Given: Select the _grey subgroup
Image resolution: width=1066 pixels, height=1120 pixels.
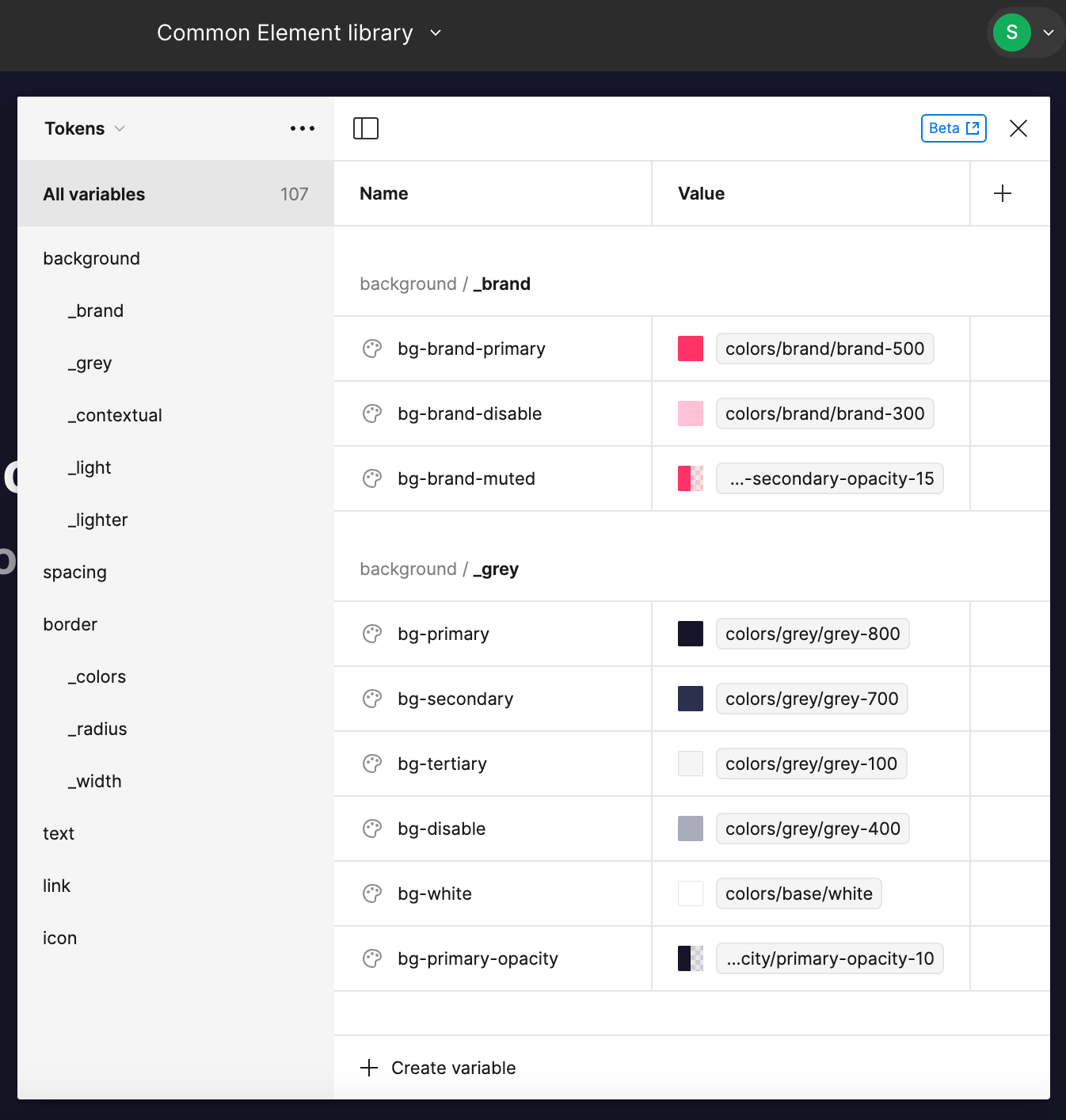Looking at the screenshot, I should [x=89, y=363].
